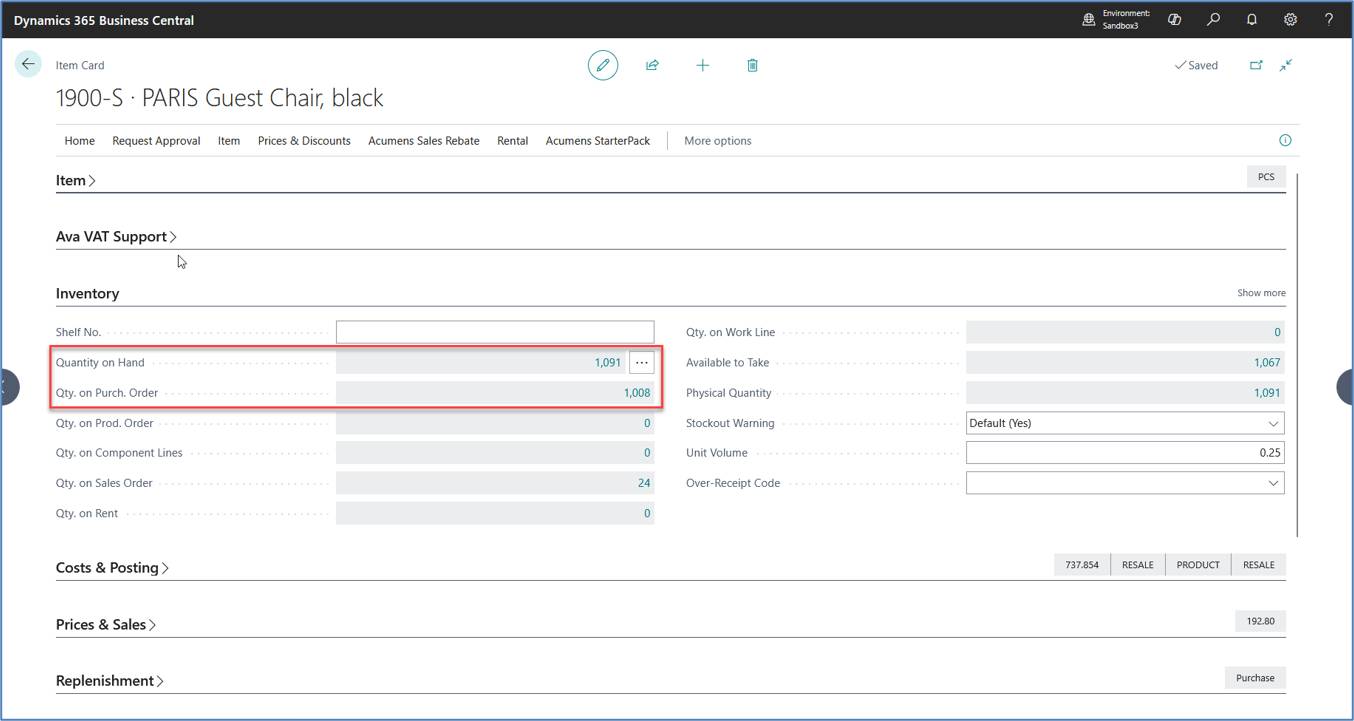Expand Costs & Posting section
1354x721 pixels.
point(112,567)
